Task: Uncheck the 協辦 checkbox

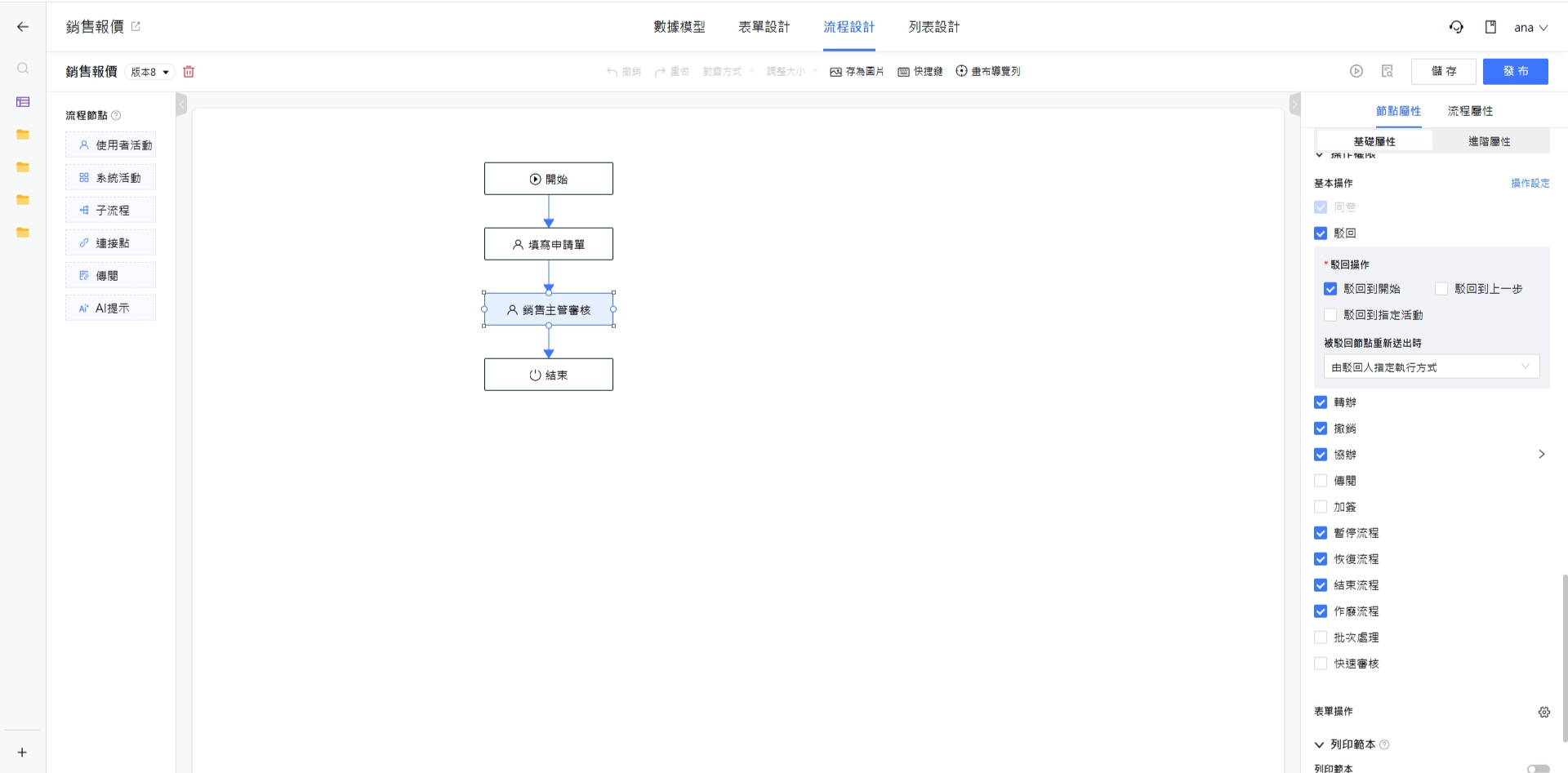Action: click(x=1321, y=455)
